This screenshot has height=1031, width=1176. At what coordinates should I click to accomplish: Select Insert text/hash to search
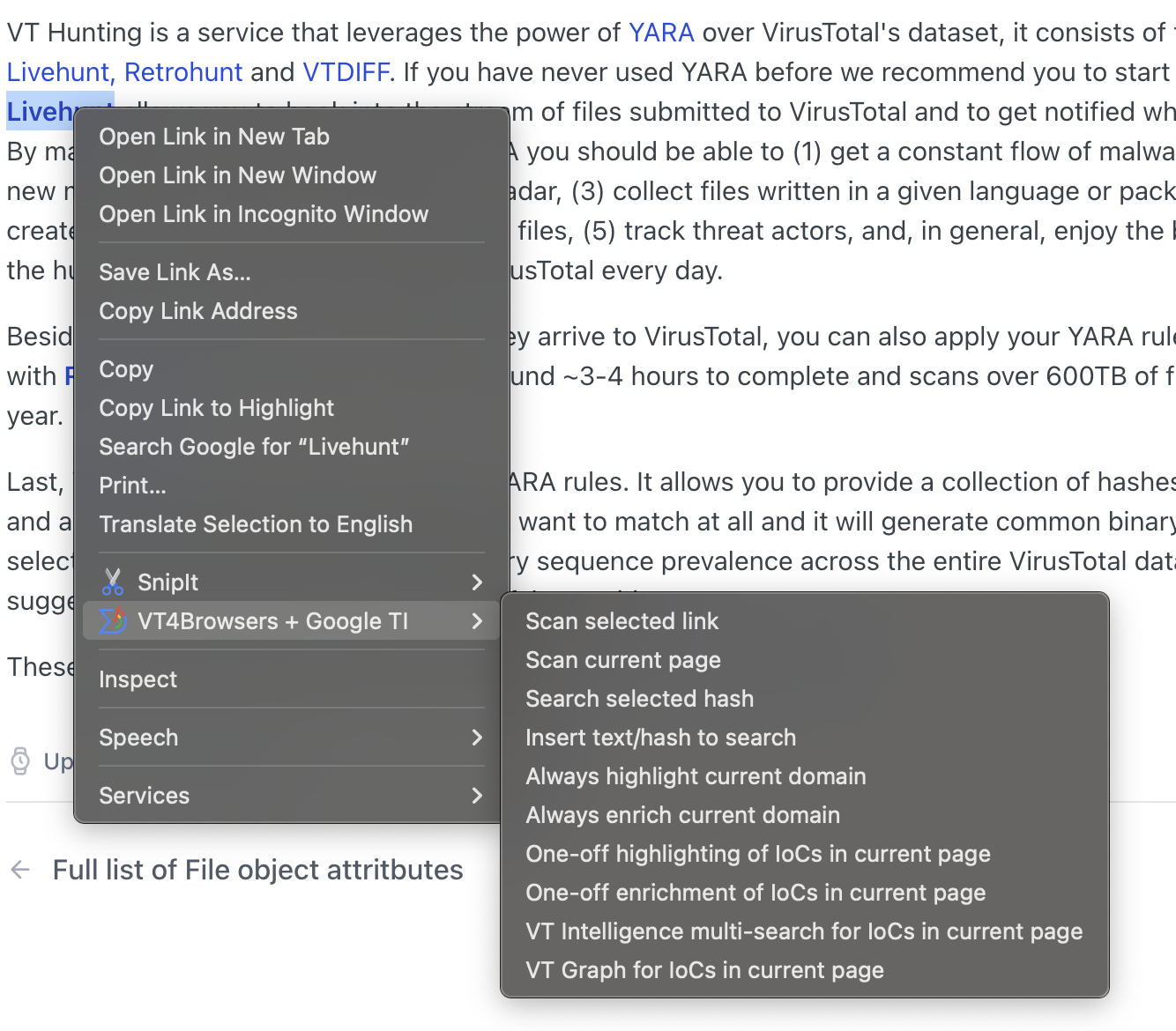[x=805, y=738]
